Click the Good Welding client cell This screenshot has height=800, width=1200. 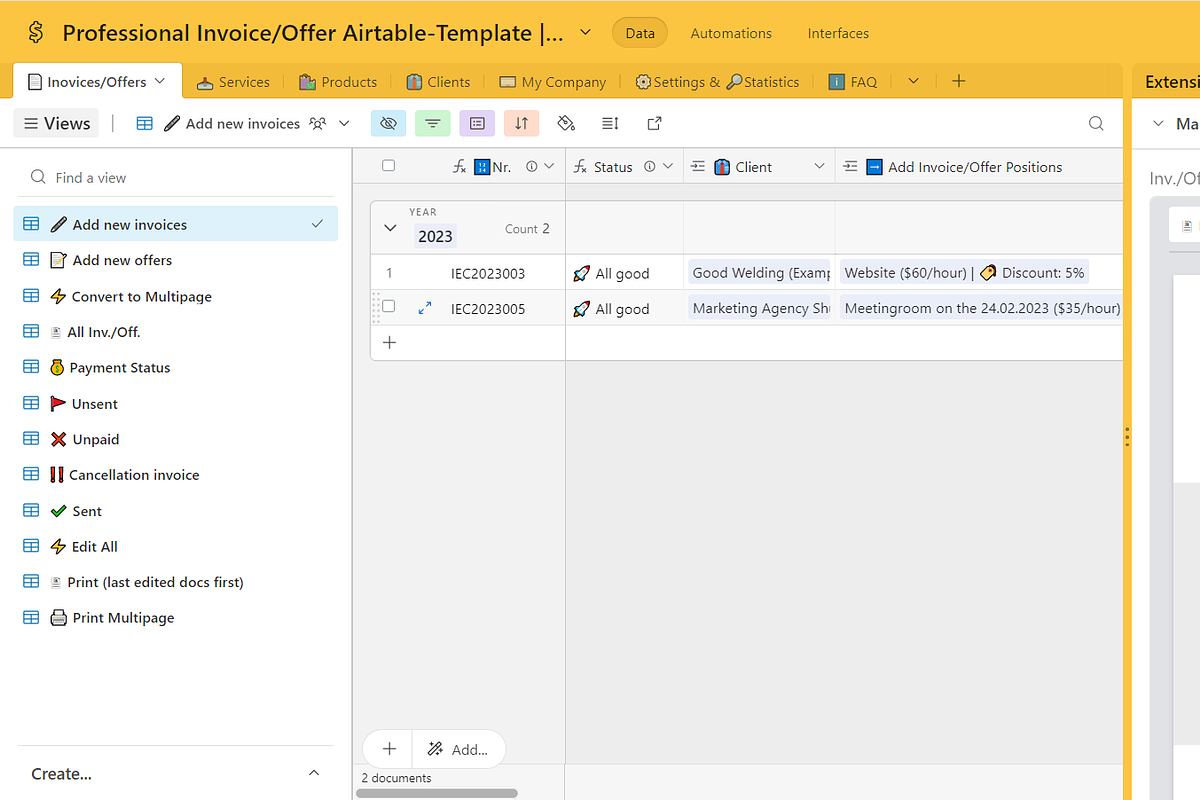pyautogui.click(x=759, y=273)
